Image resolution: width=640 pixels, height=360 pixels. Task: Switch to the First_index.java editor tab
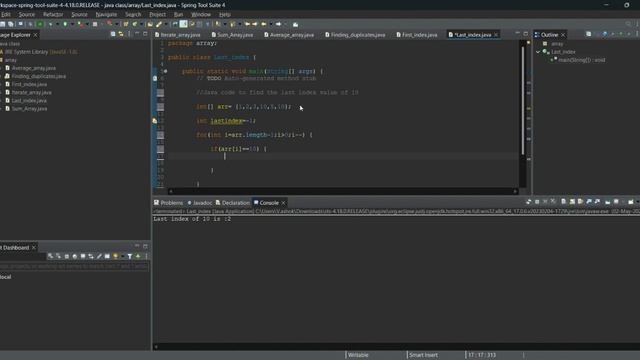tap(417, 35)
